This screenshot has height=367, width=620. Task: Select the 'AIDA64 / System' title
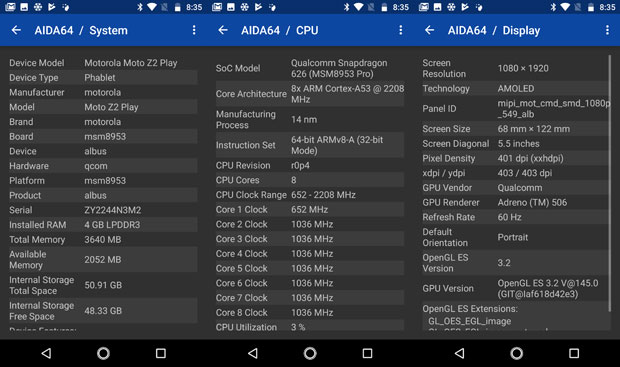click(81, 30)
